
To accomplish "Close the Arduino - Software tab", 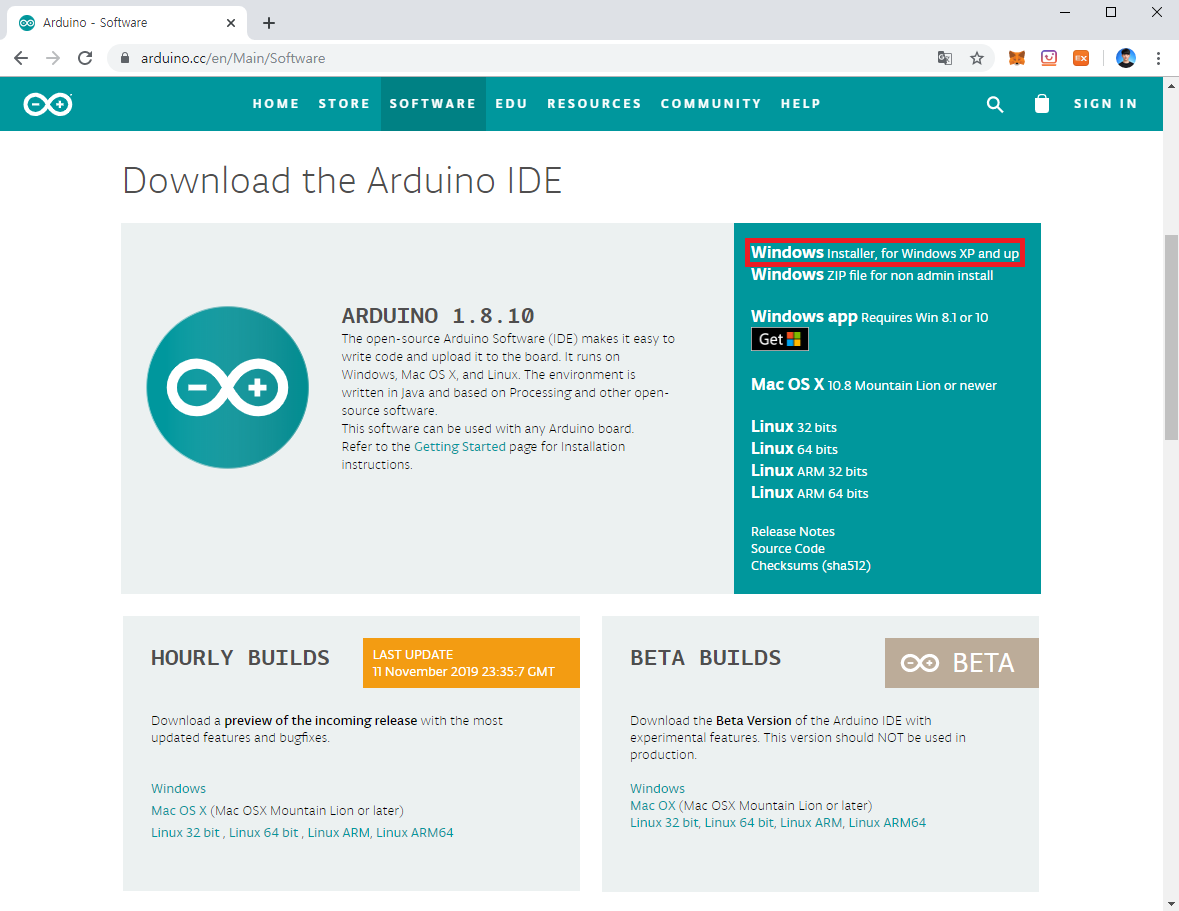I will (x=231, y=23).
